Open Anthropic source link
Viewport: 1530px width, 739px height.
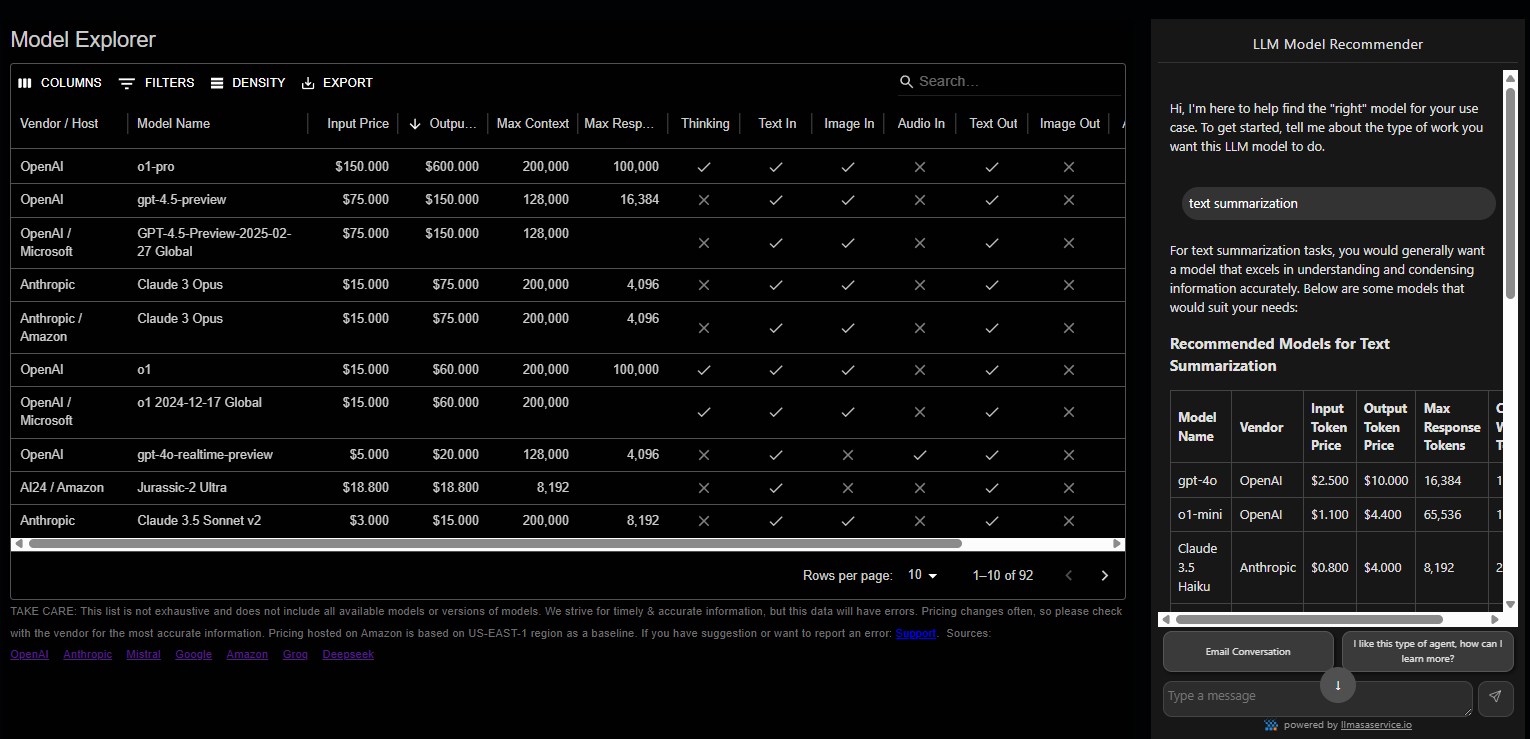click(88, 654)
